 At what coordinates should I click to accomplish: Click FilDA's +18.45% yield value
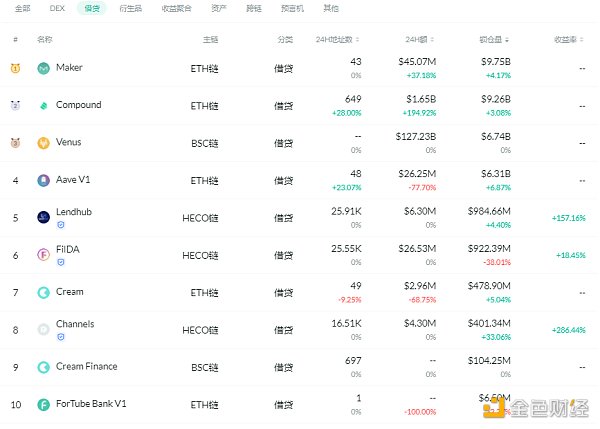tap(571, 255)
